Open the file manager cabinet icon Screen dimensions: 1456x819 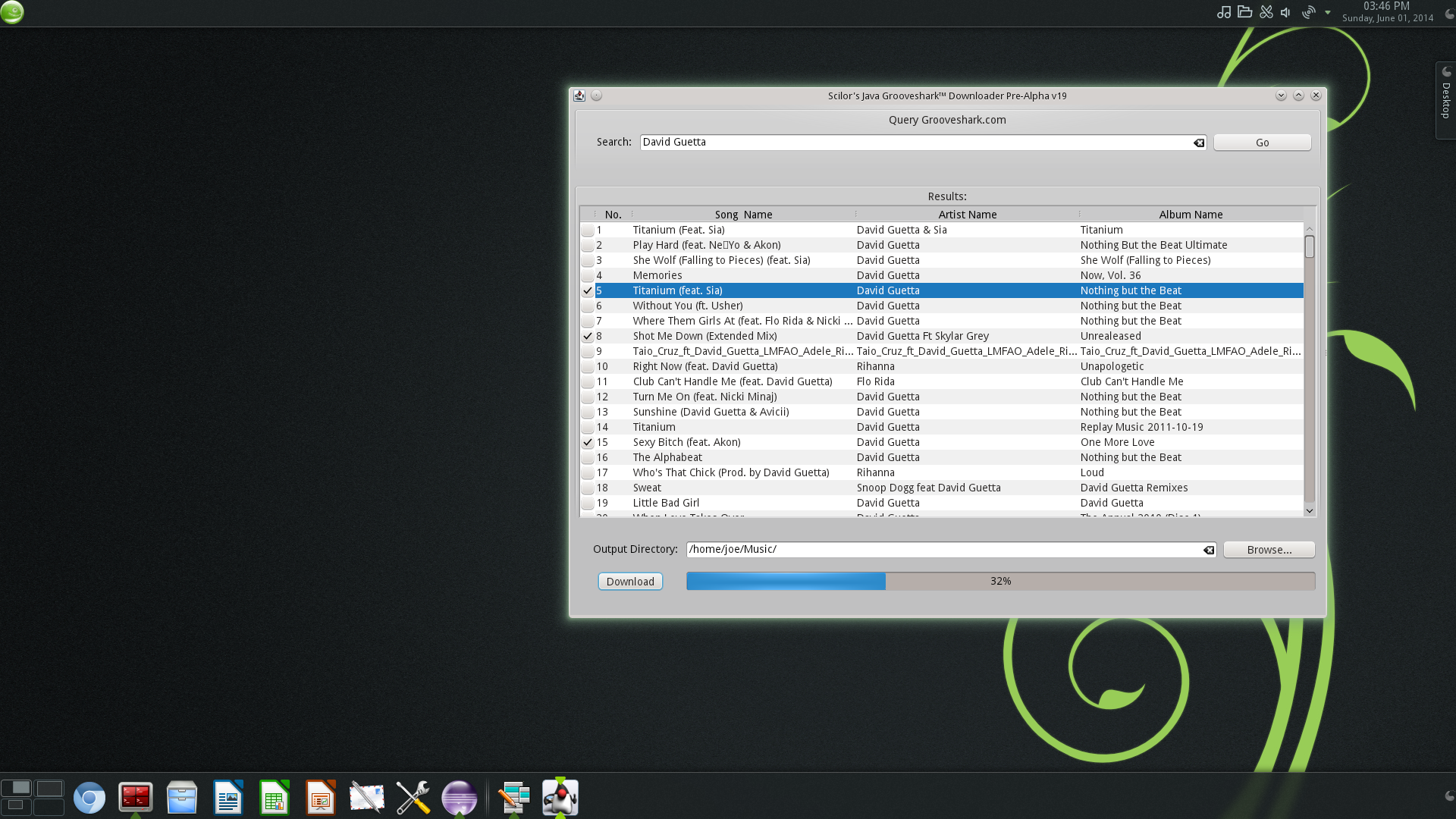coord(182,798)
